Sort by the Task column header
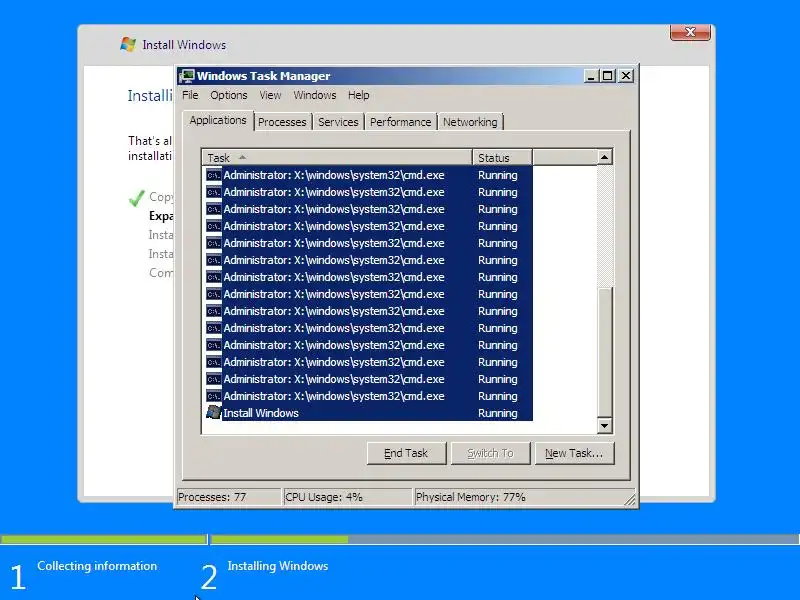800x600 pixels. tap(337, 158)
